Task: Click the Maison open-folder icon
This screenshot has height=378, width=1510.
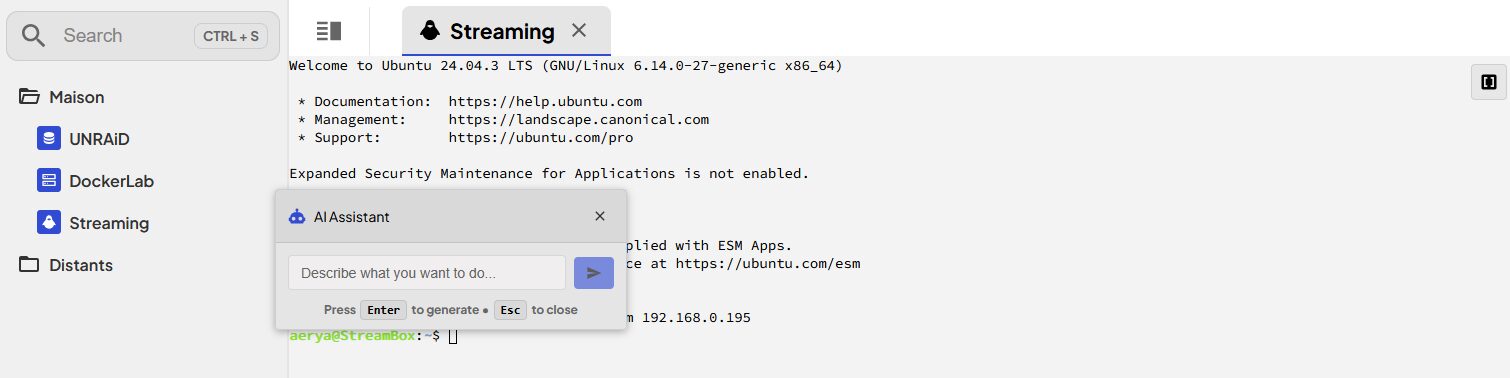Action: [29, 97]
